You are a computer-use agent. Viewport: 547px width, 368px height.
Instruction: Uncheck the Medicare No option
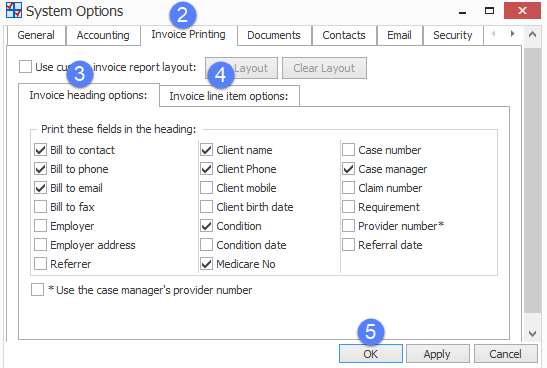point(207,264)
